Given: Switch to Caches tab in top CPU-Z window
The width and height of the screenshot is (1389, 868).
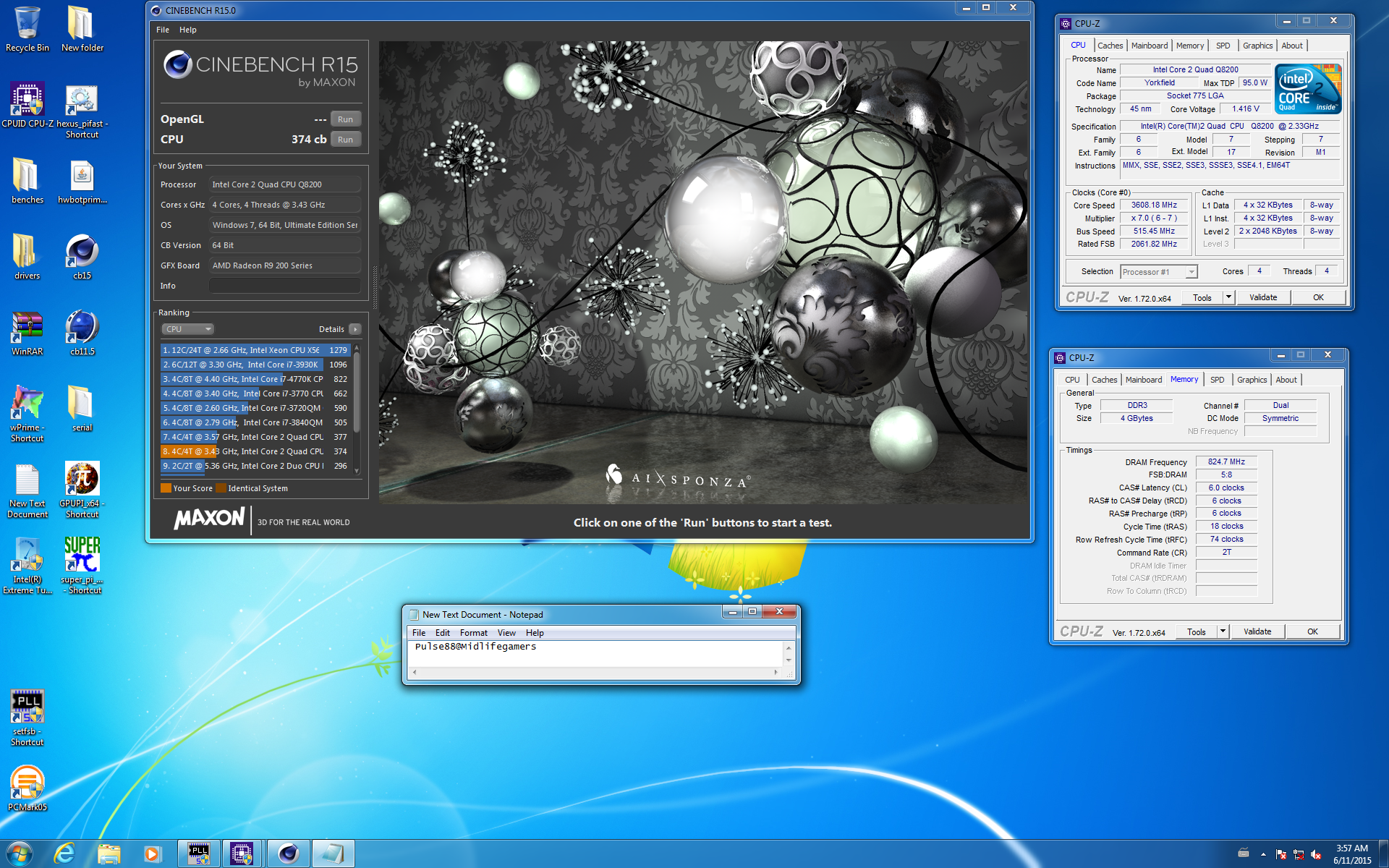Looking at the screenshot, I should [1110, 46].
